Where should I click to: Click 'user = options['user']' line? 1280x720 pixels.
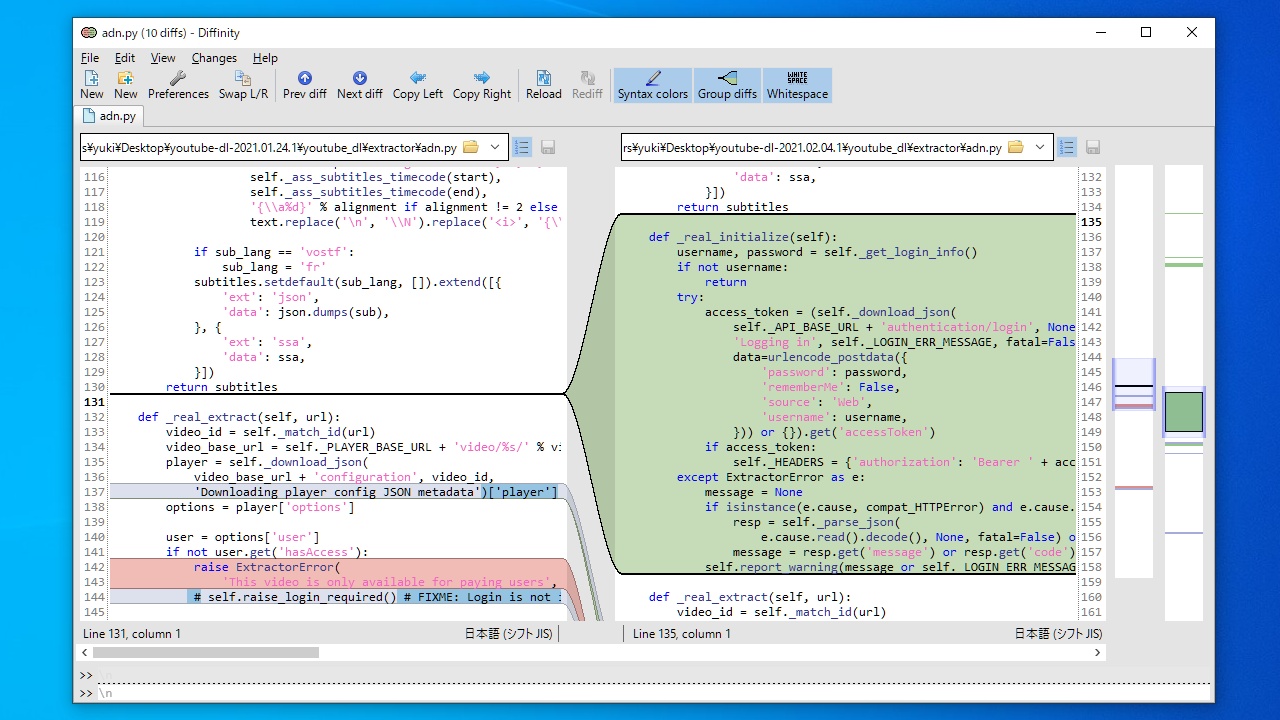click(x=242, y=537)
